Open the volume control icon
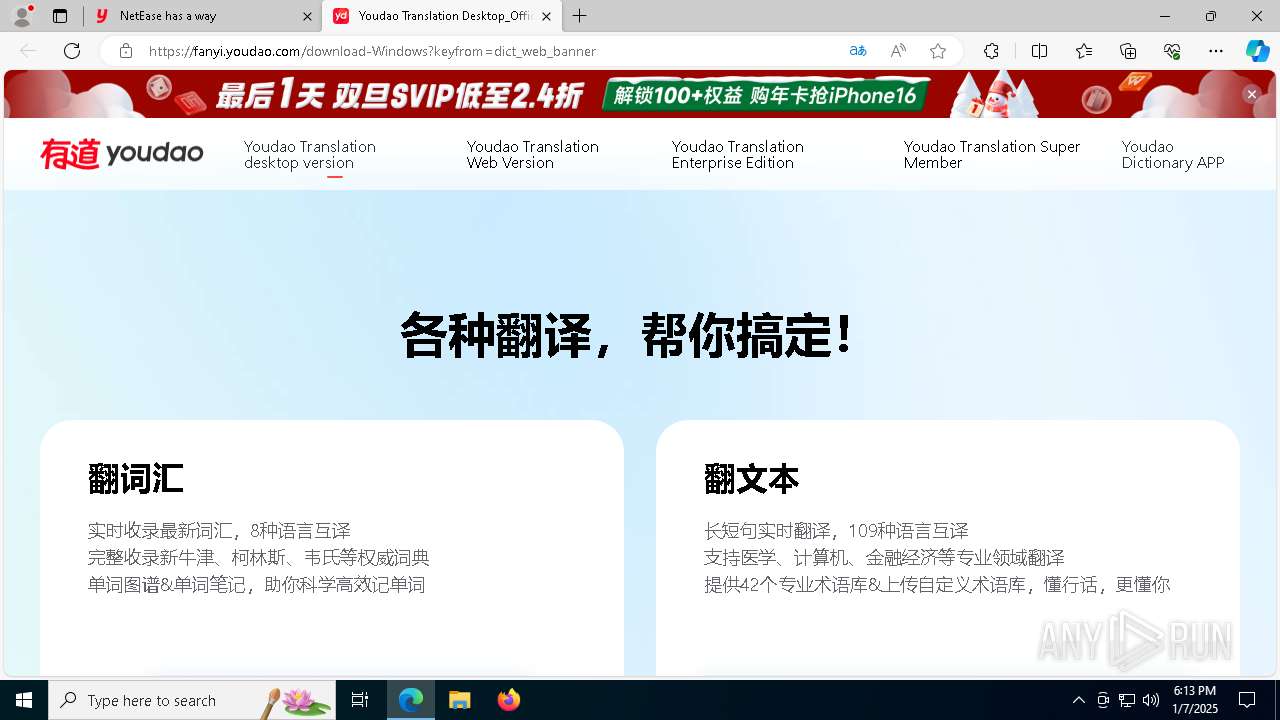Screen dimensions: 1280x720 [x=1151, y=700]
